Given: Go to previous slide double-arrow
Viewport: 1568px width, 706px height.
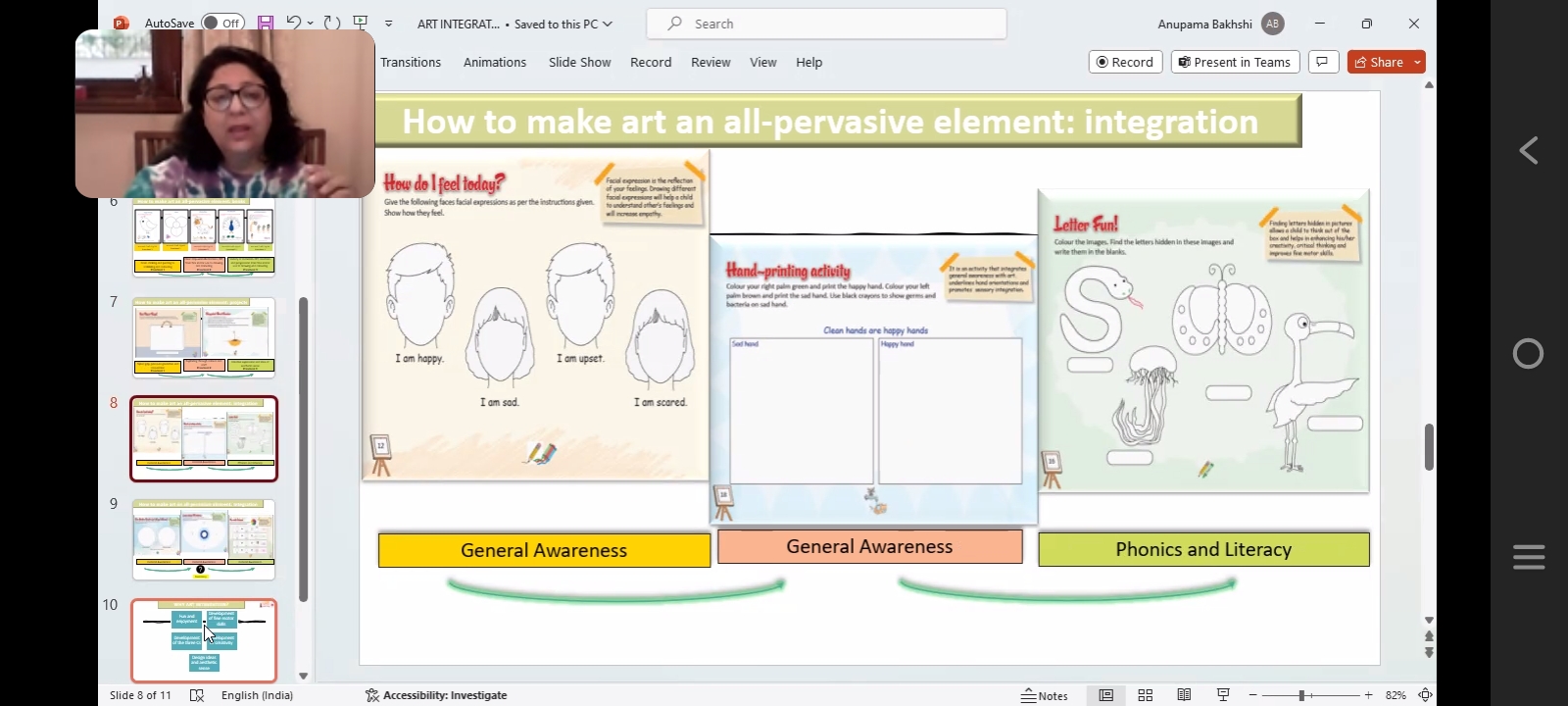Looking at the screenshot, I should [1429, 636].
